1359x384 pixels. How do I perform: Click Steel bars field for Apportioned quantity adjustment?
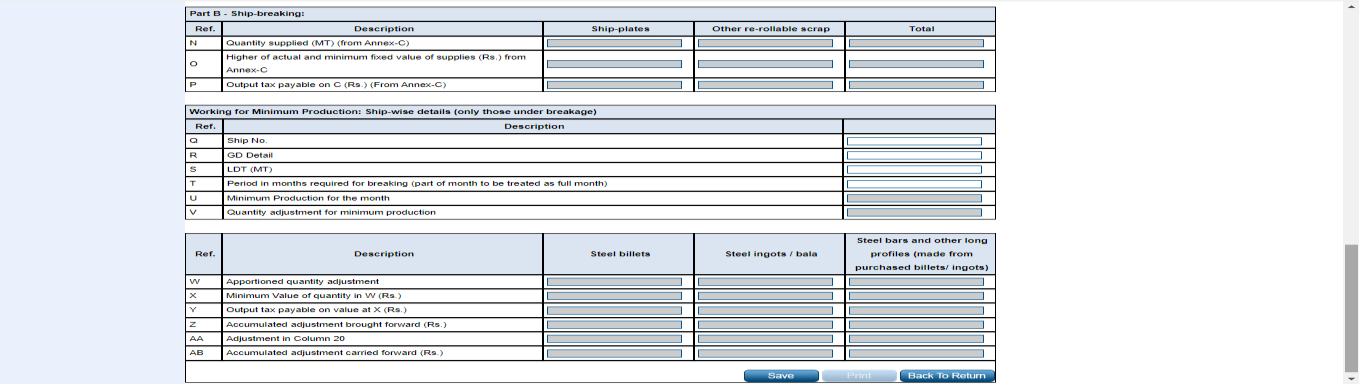click(x=916, y=282)
